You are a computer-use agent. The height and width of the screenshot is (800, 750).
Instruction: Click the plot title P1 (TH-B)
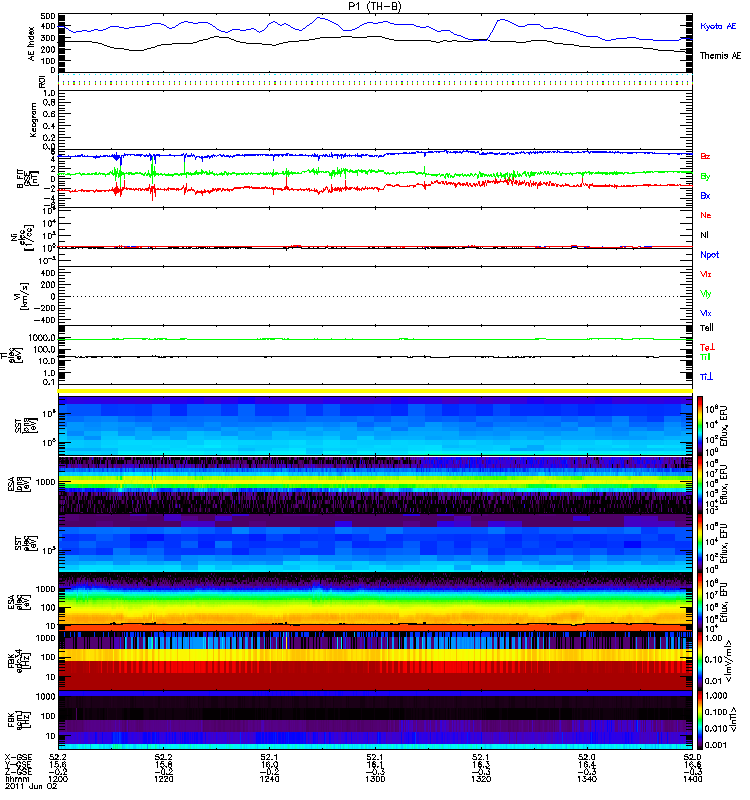click(x=375, y=6)
